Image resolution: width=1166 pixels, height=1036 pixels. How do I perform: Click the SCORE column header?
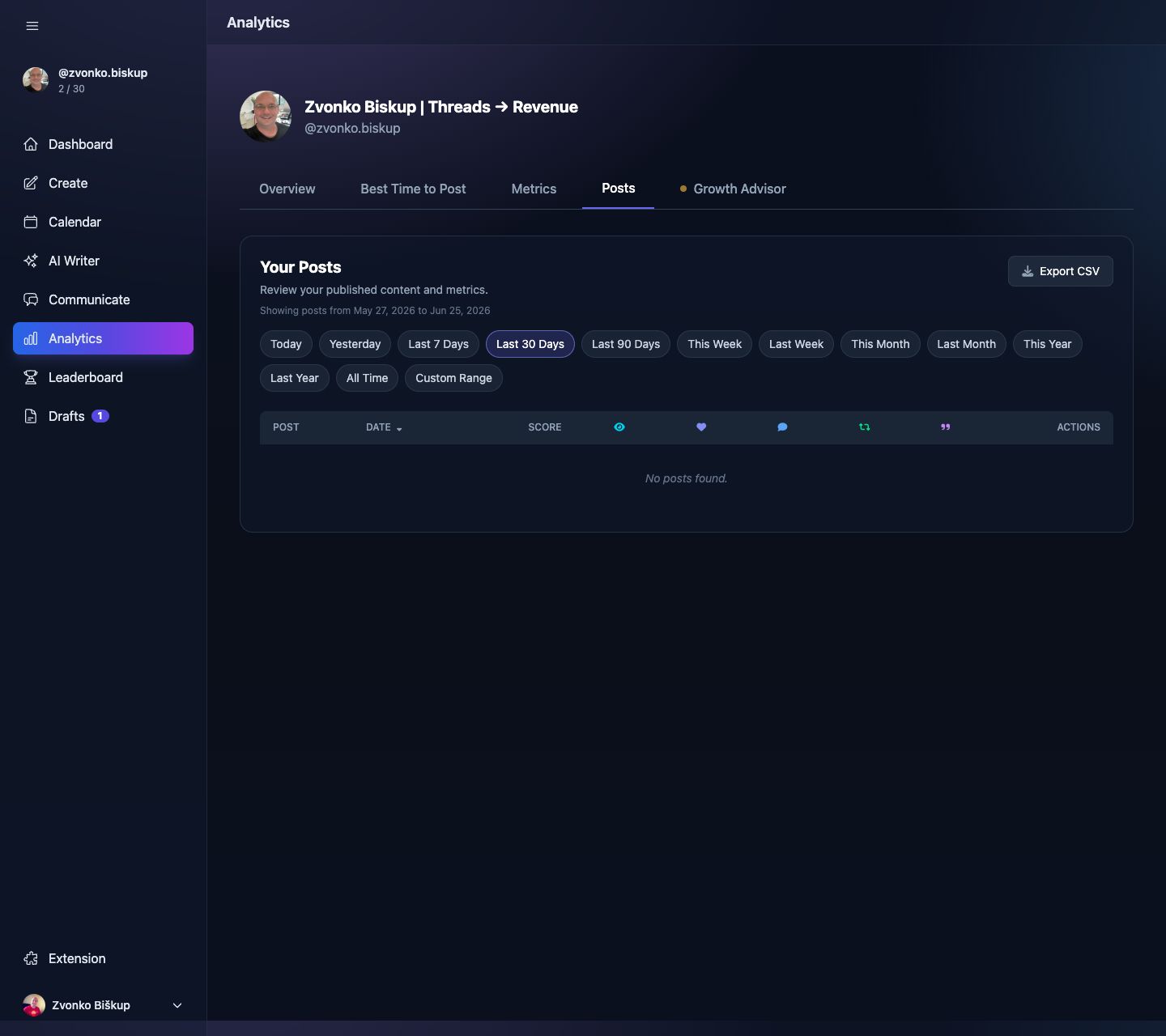point(545,427)
